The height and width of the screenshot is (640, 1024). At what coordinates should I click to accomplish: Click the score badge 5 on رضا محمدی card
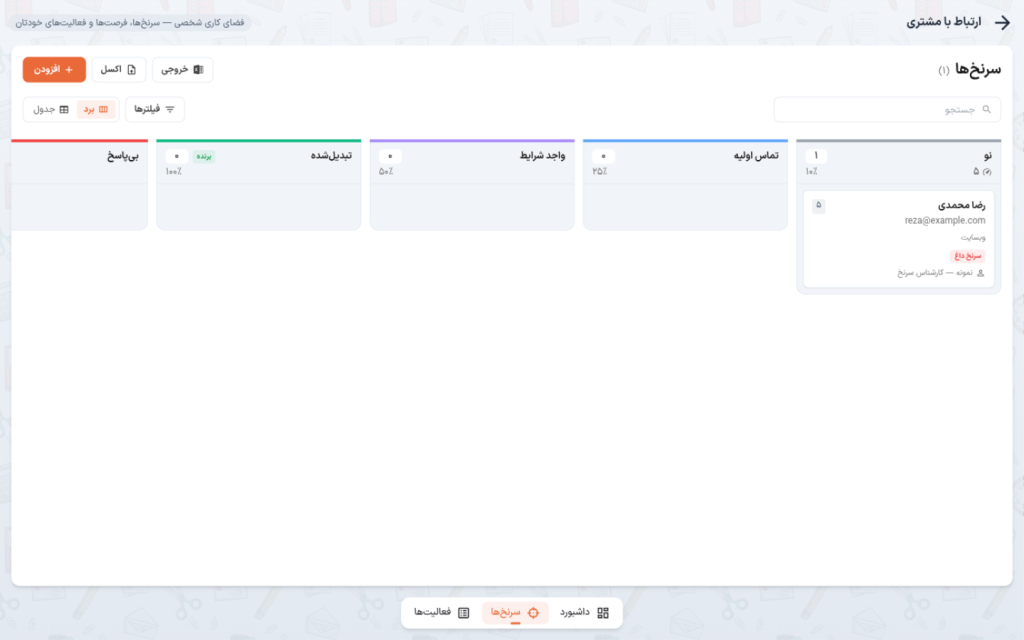[x=818, y=206]
